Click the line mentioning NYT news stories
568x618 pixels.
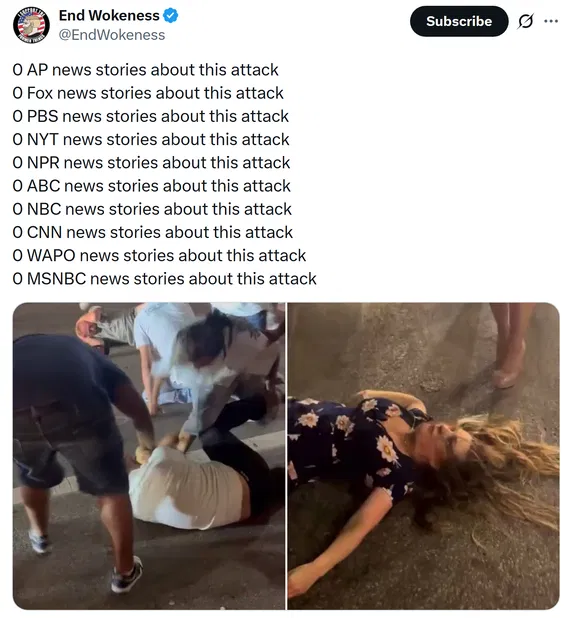pos(151,140)
